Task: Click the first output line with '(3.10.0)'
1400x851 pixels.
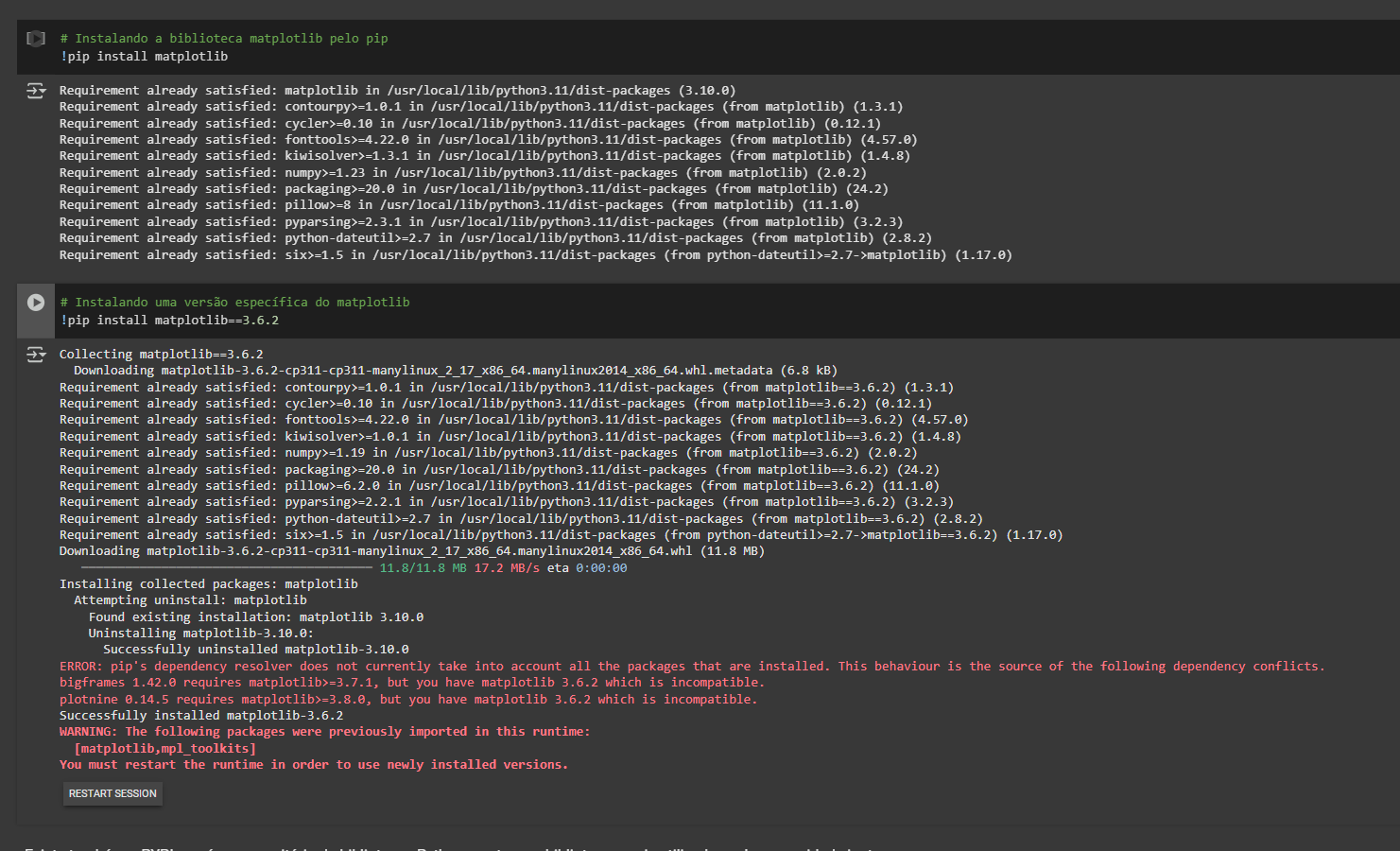Action: tap(397, 91)
